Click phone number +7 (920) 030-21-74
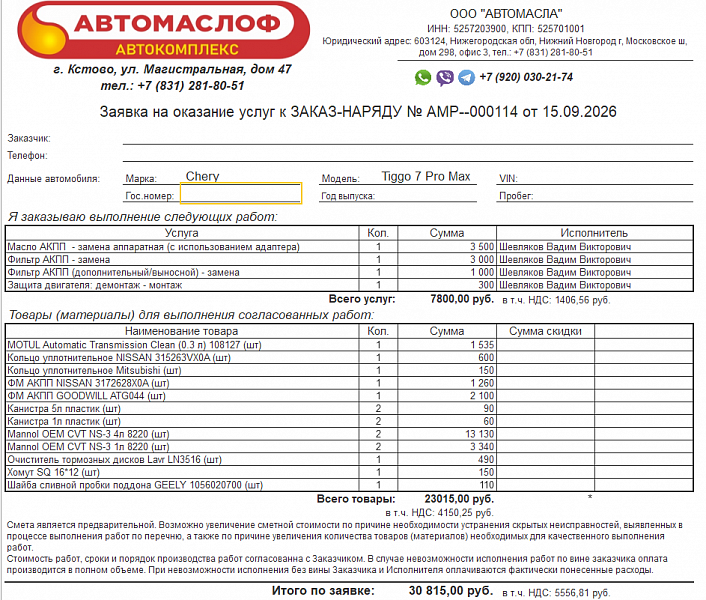706x600 pixels. pyautogui.click(x=526, y=77)
